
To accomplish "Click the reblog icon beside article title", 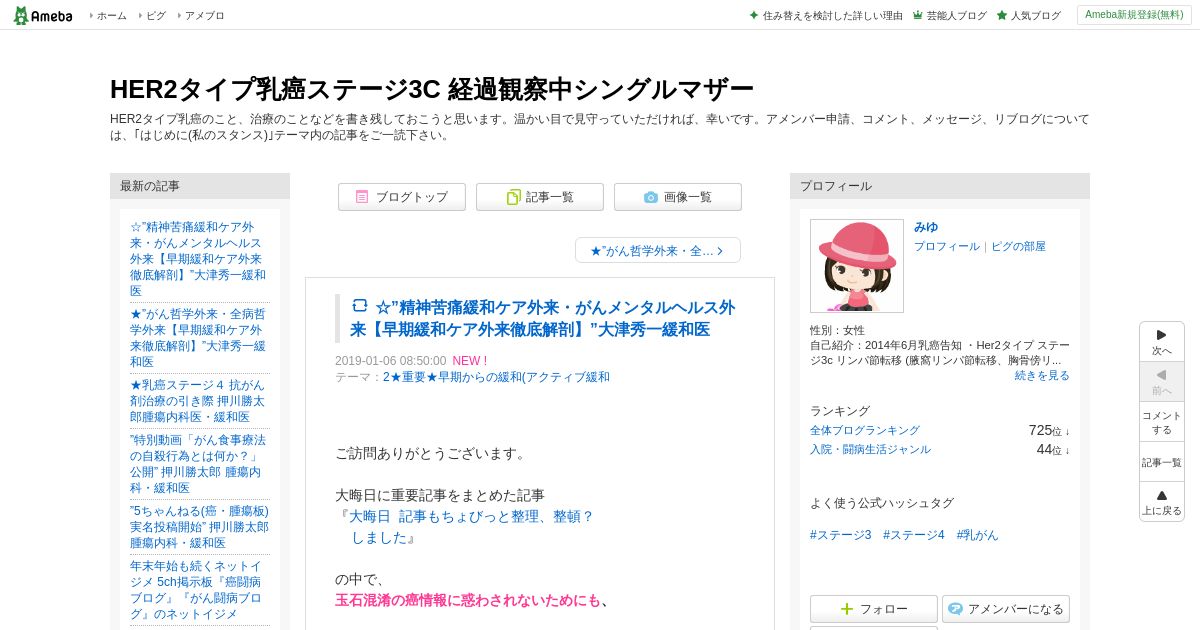I will click(360, 305).
